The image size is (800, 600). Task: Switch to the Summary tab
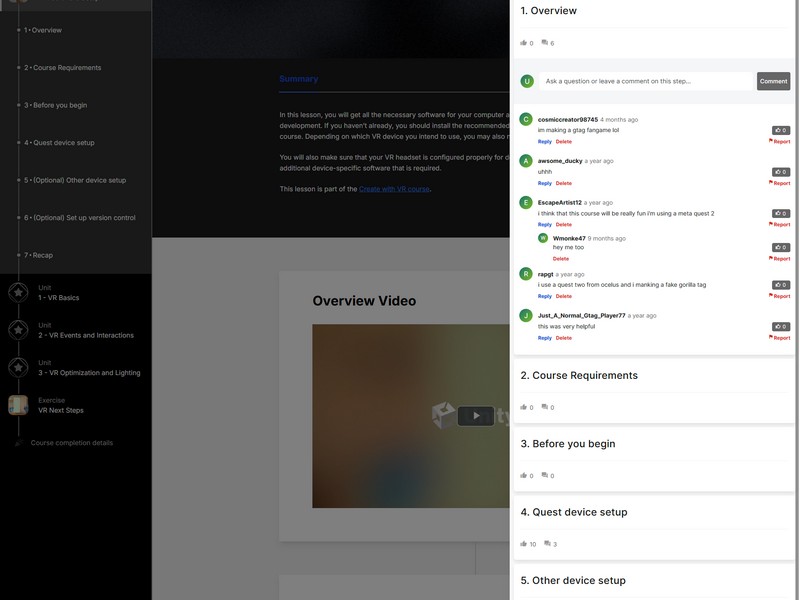[298, 79]
